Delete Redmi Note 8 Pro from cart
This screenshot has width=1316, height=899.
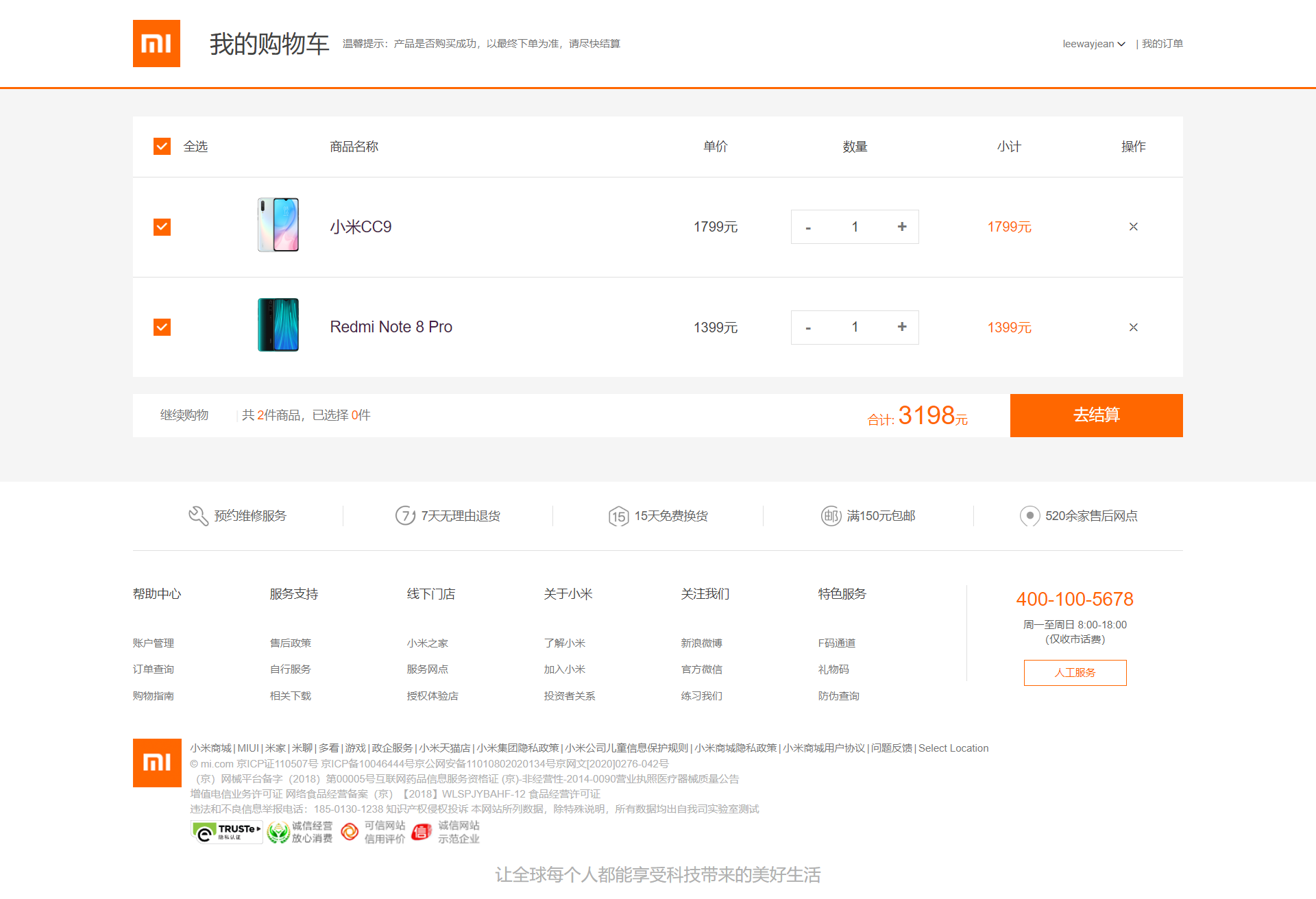pyautogui.click(x=1133, y=328)
